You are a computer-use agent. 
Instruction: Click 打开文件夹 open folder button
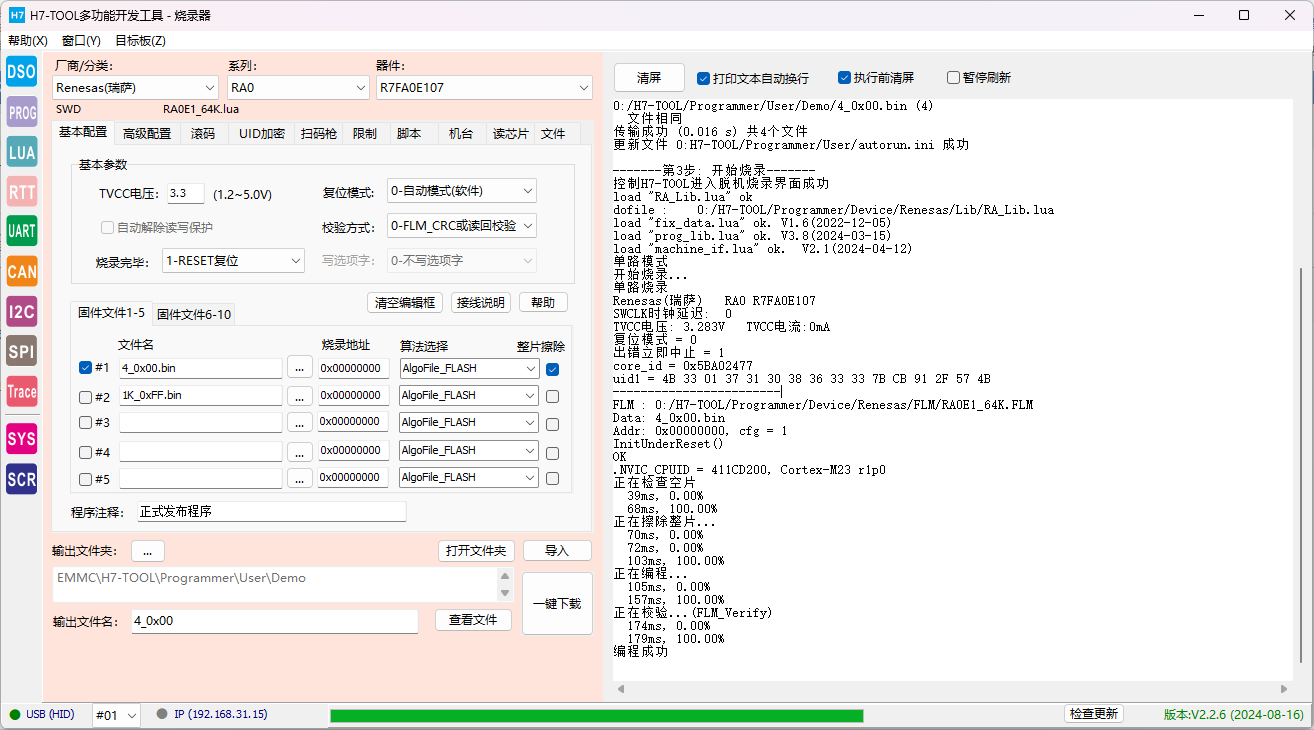(477, 551)
